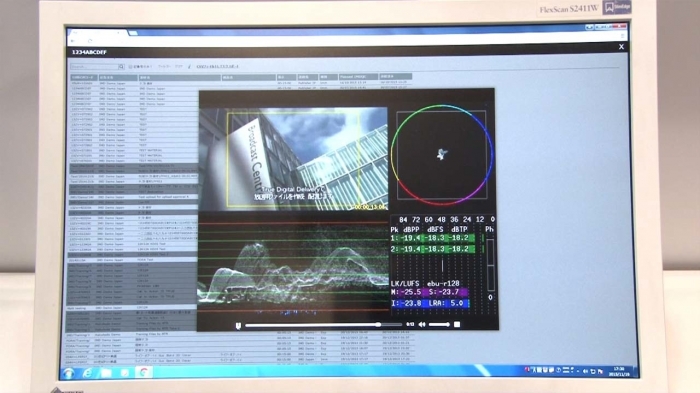The width and height of the screenshot is (700, 393).
Task: Close the 1234ABCDEF preview panel with X
Action: coord(621,47)
